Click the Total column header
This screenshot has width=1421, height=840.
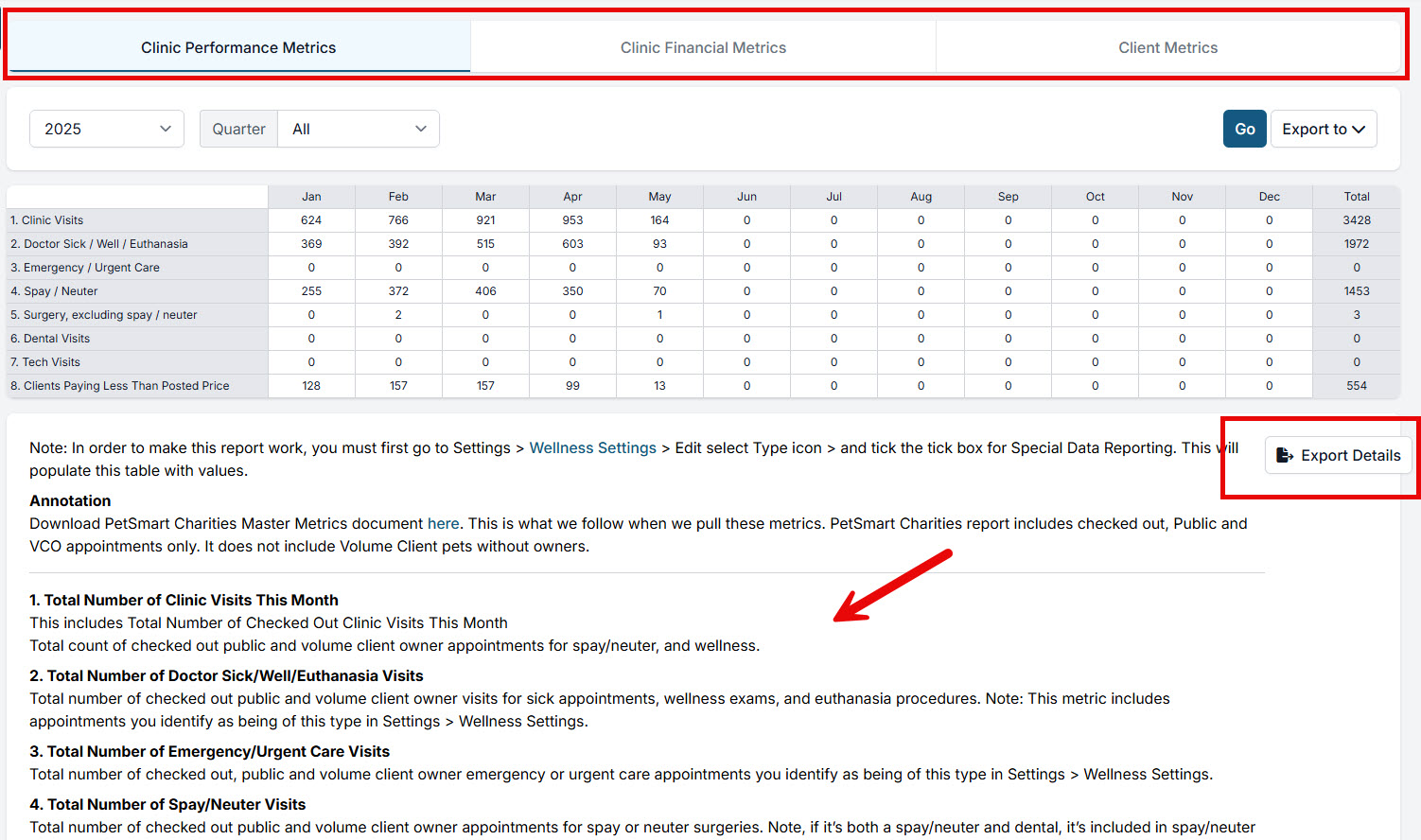1357,197
